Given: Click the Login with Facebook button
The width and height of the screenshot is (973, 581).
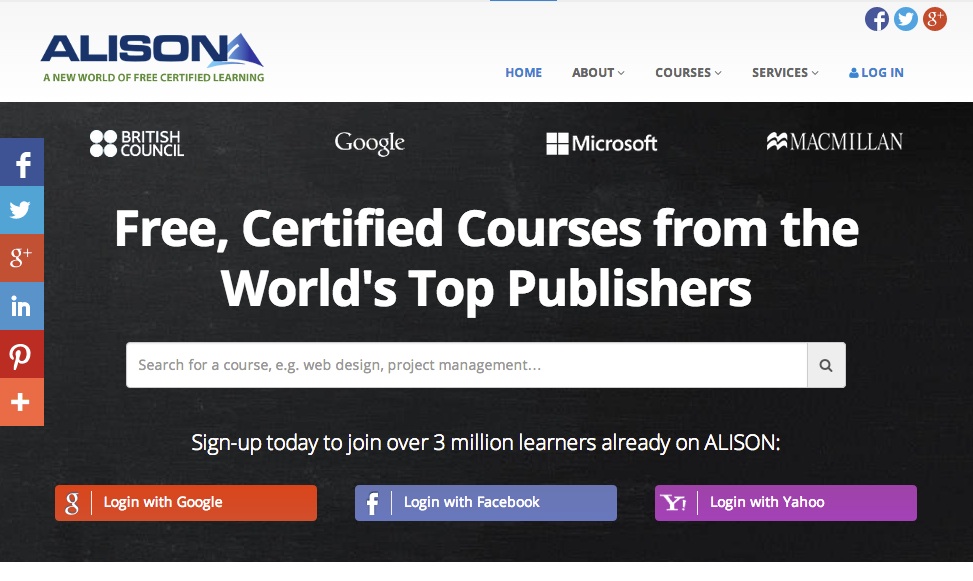Looking at the screenshot, I should click(x=485, y=503).
